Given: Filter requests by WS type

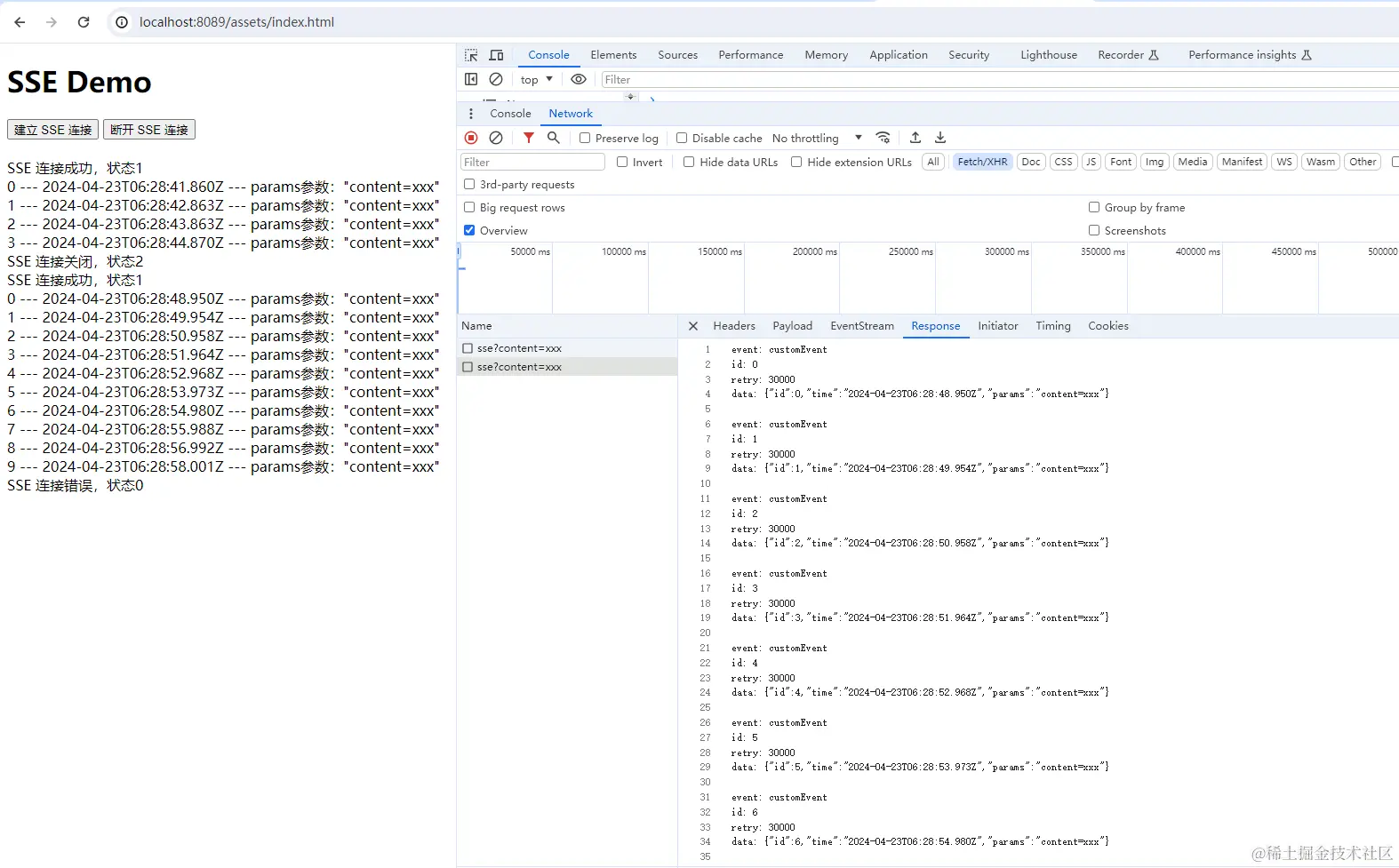Looking at the screenshot, I should tap(1284, 162).
